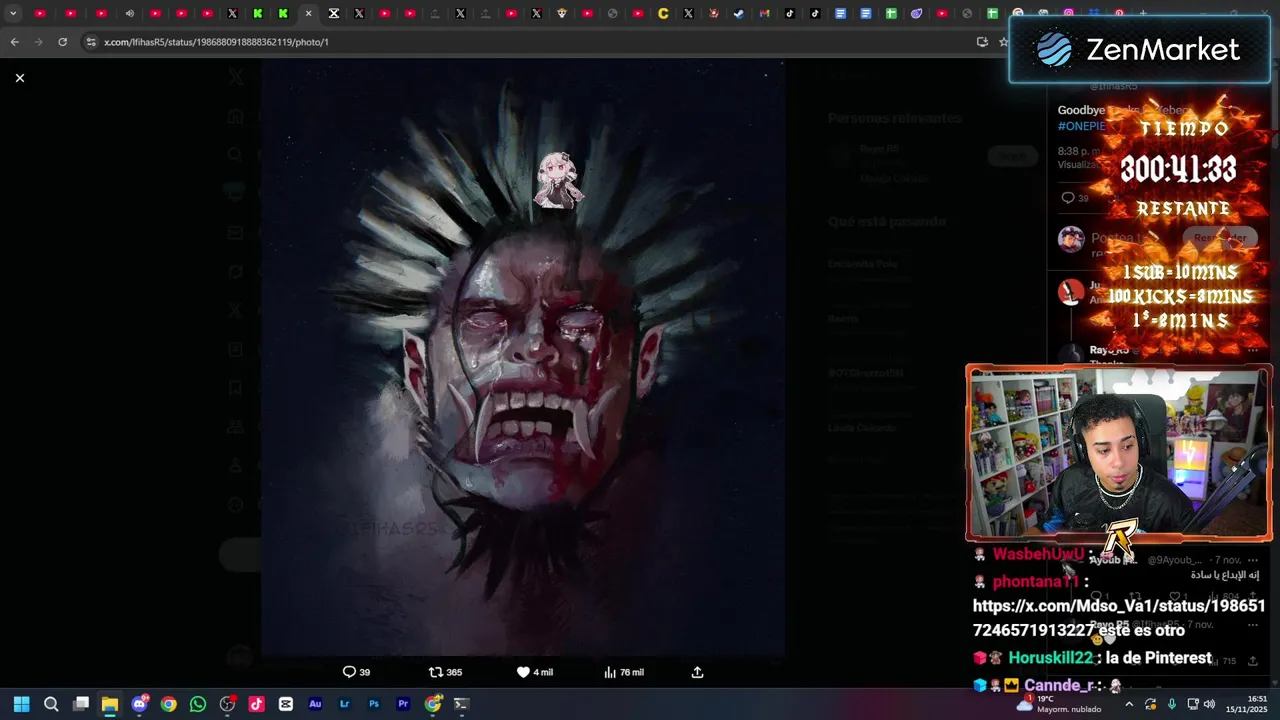This screenshot has height=720, width=1280.
Task: Open Chrome icon beside the Terminal icon
Action: click(x=433, y=704)
